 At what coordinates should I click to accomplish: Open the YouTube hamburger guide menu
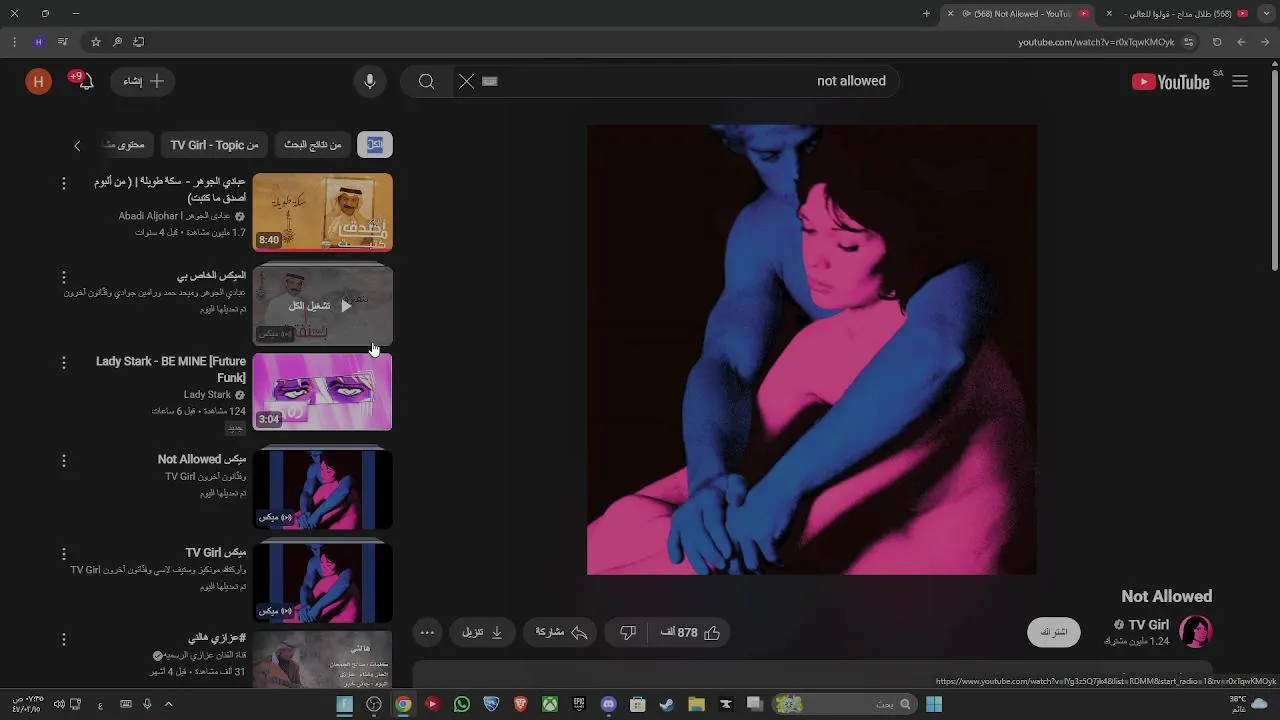1240,82
